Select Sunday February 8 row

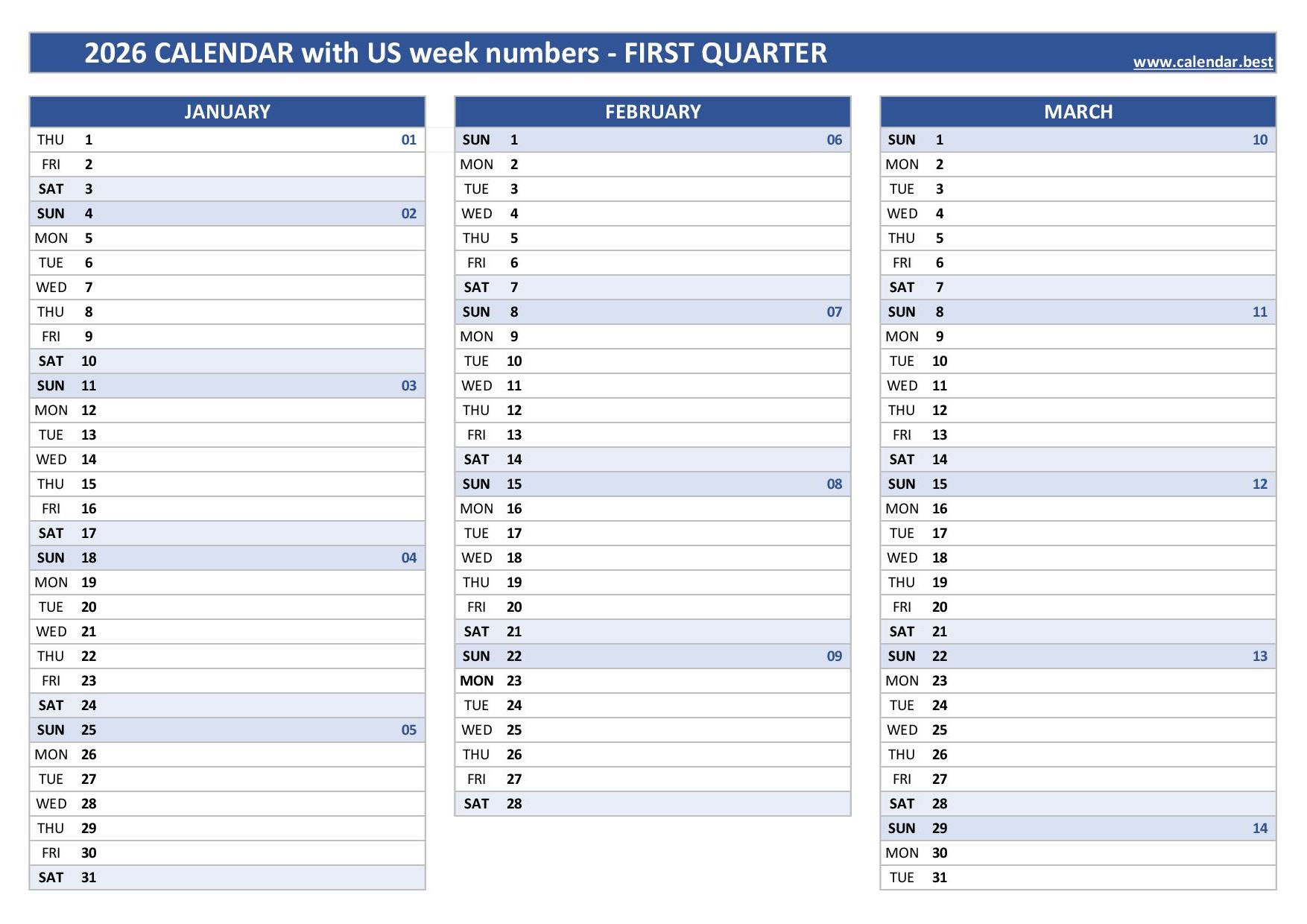point(653,312)
